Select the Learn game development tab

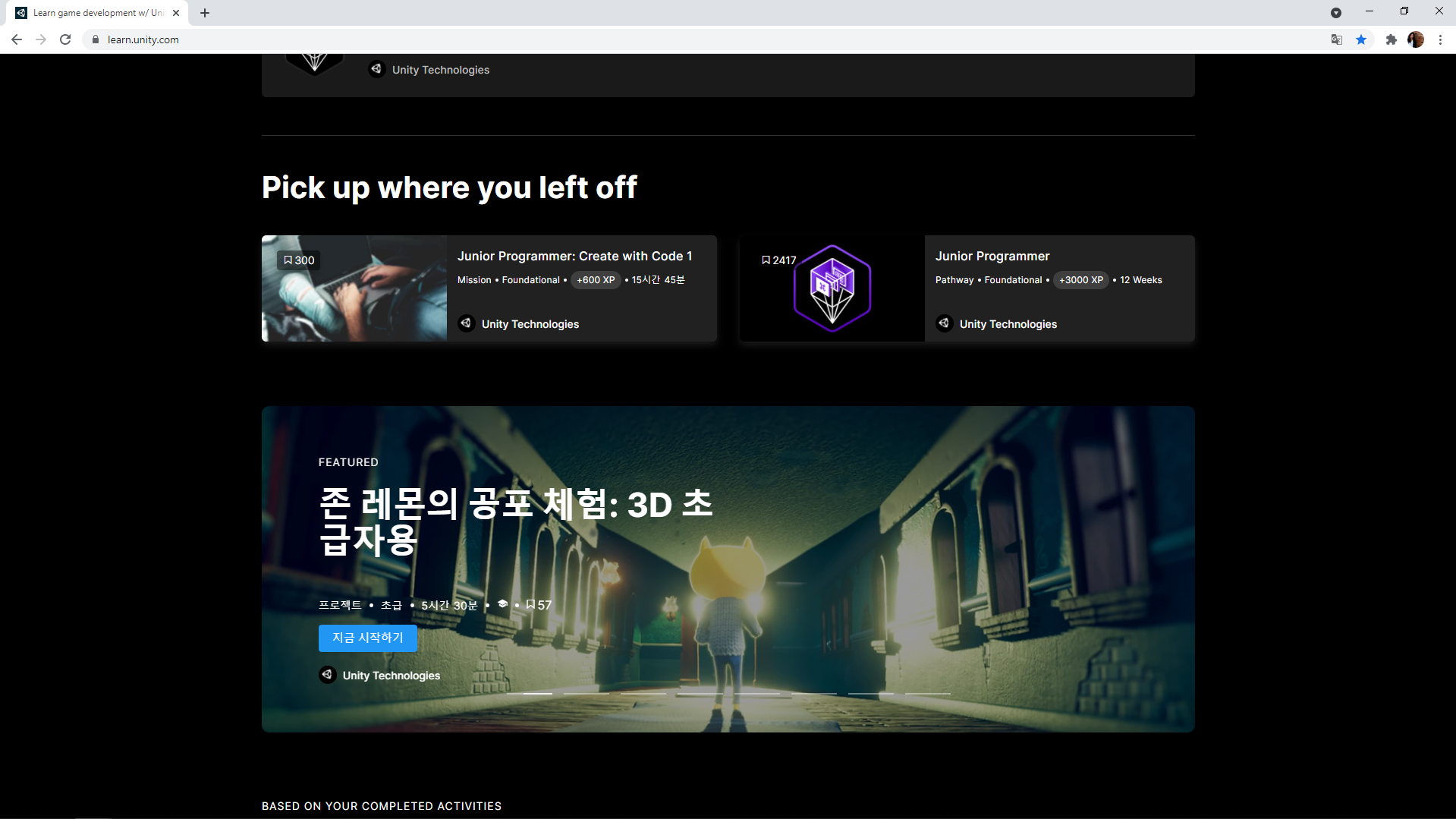[x=98, y=13]
